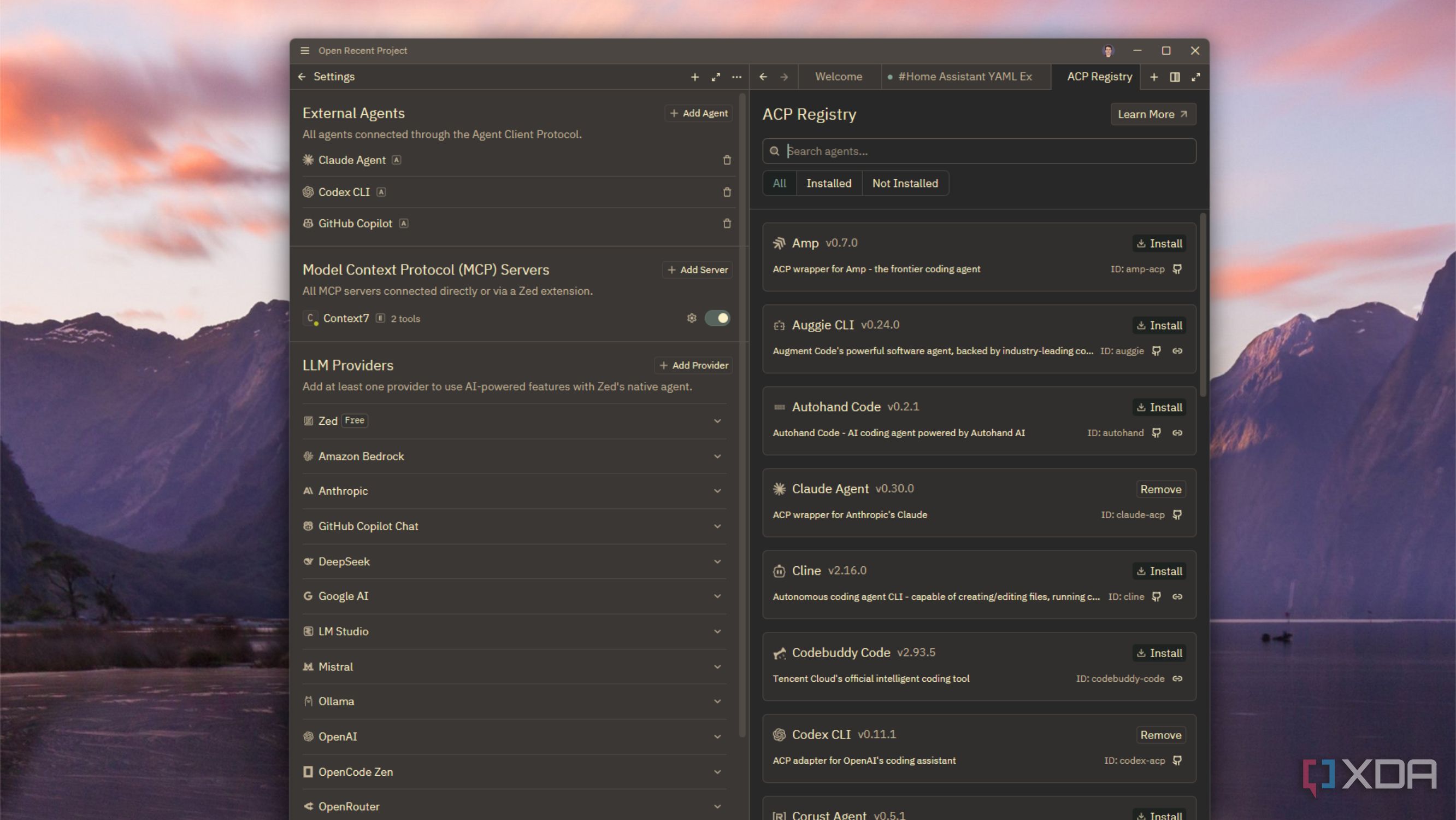Install the Autohand Code agent
The height and width of the screenshot is (820, 1456).
pos(1159,408)
